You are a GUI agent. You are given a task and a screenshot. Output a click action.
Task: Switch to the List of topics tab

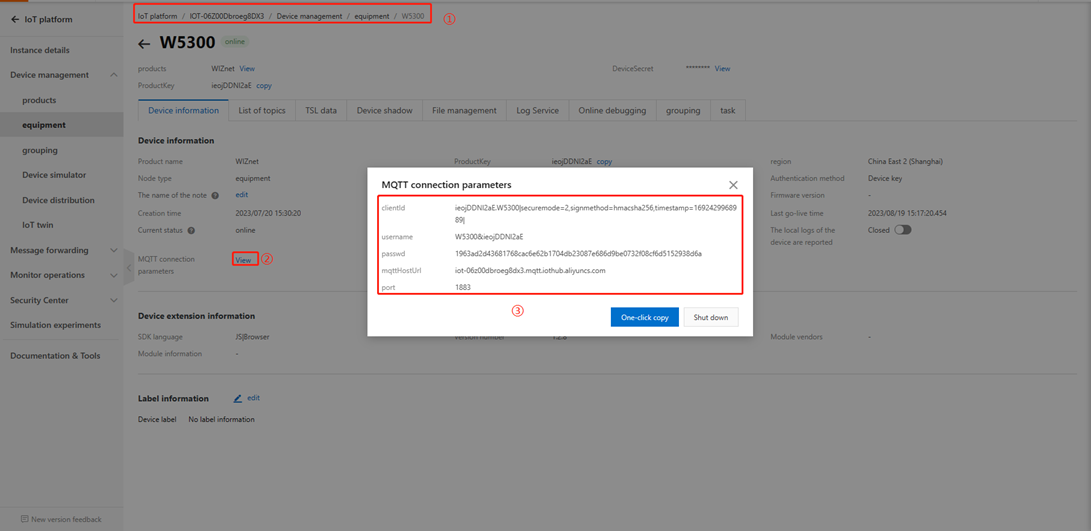262,111
